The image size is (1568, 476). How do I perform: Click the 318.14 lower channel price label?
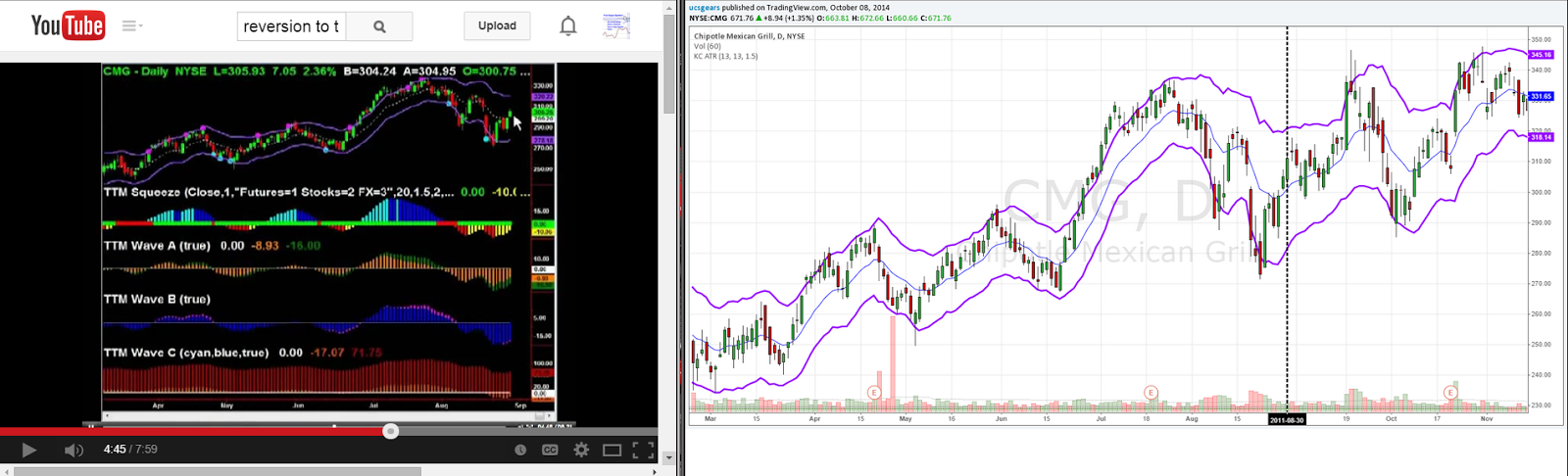click(1542, 138)
